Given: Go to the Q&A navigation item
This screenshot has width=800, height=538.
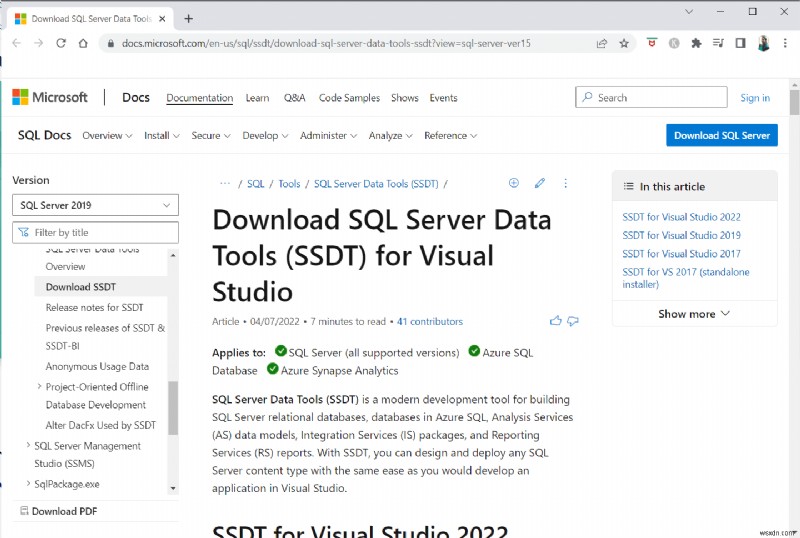Looking at the screenshot, I should (294, 98).
